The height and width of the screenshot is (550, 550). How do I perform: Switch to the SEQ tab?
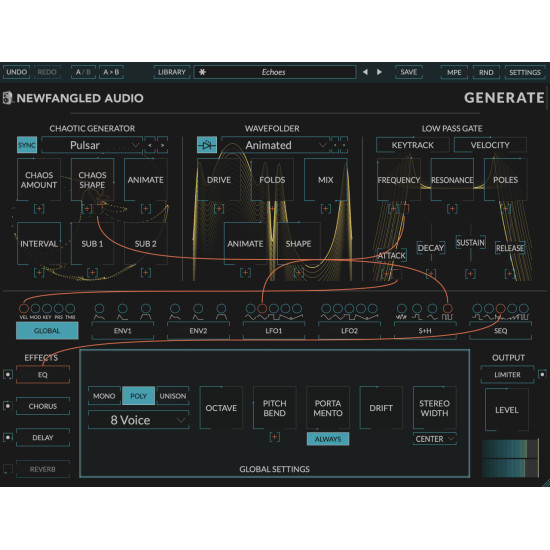[501, 331]
